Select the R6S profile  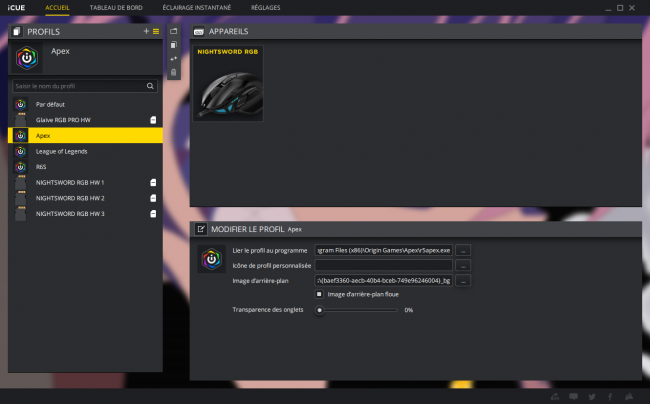(85, 167)
